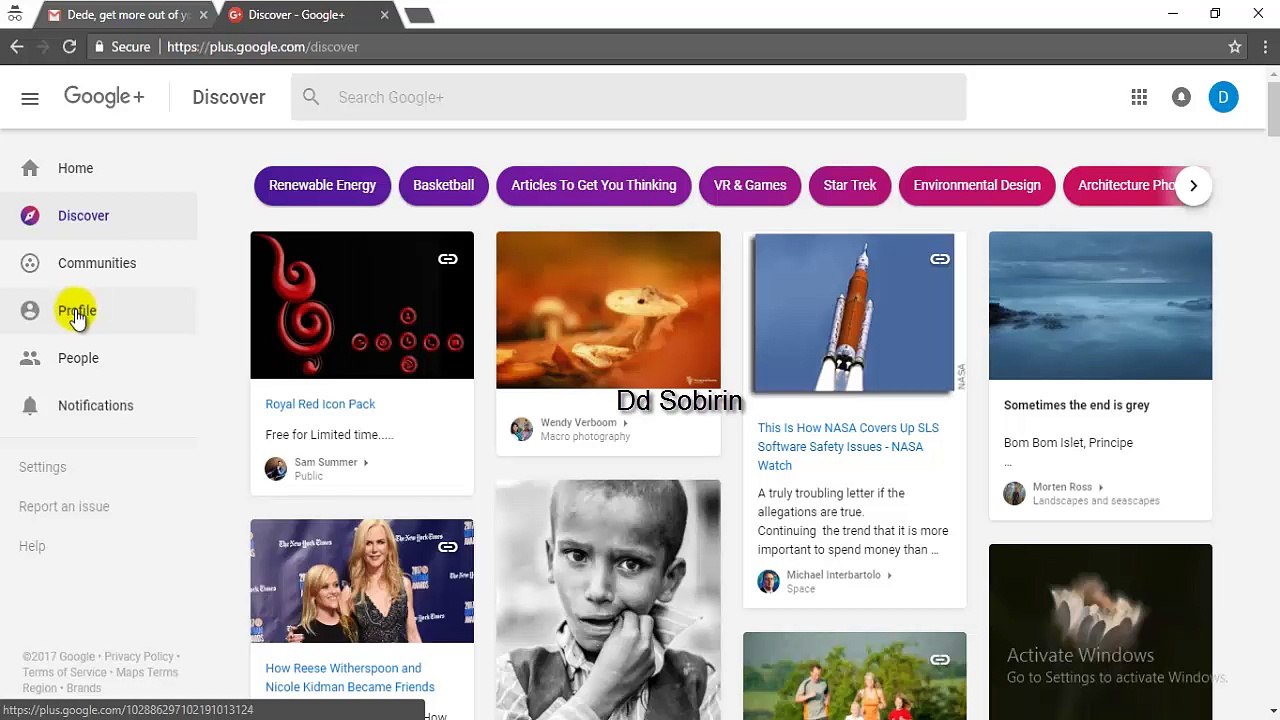Click Morten Ross author name
Viewport: 1280px width, 720px height.
point(1062,487)
